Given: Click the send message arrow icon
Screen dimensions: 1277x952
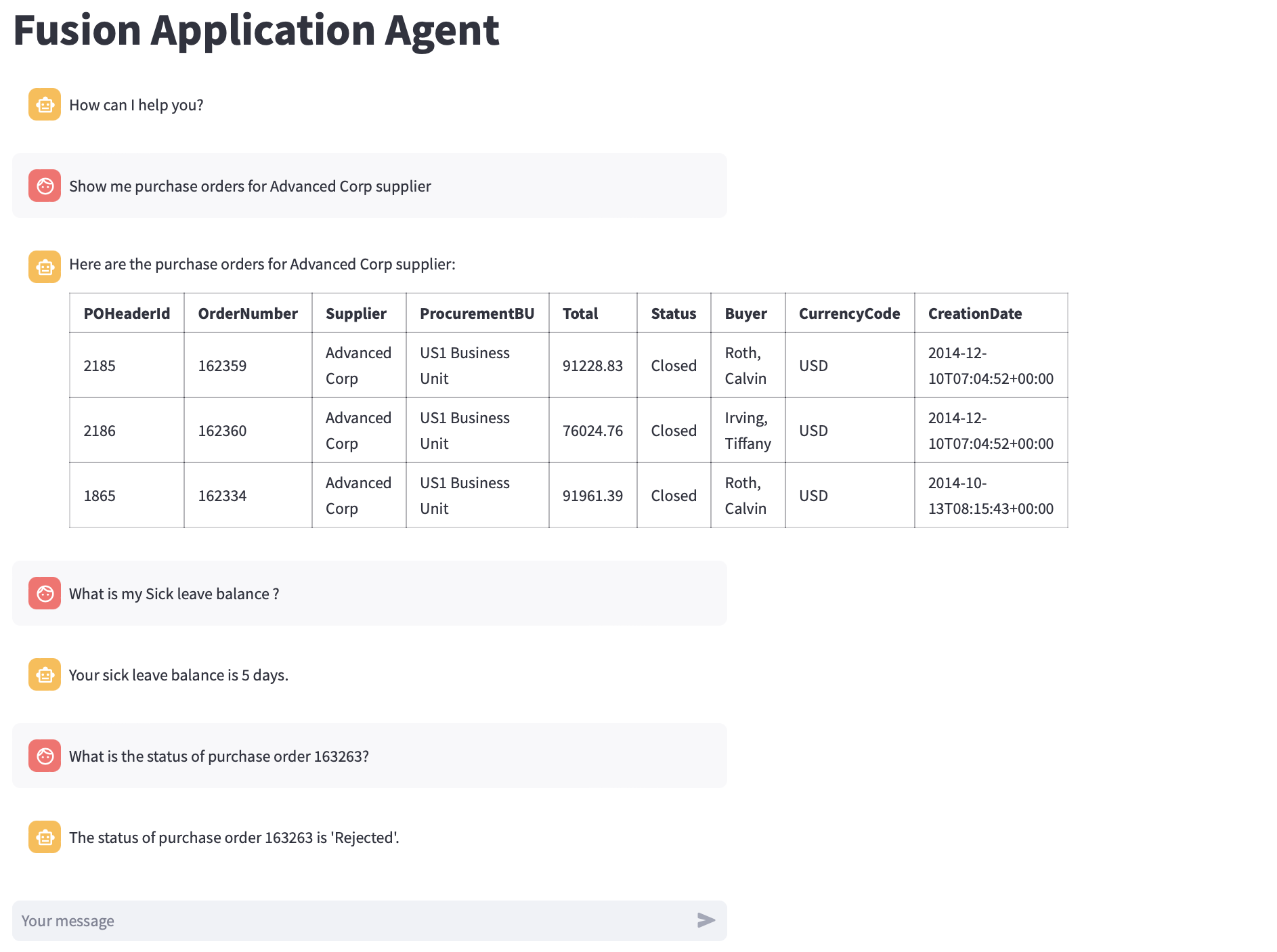Looking at the screenshot, I should pos(705,920).
